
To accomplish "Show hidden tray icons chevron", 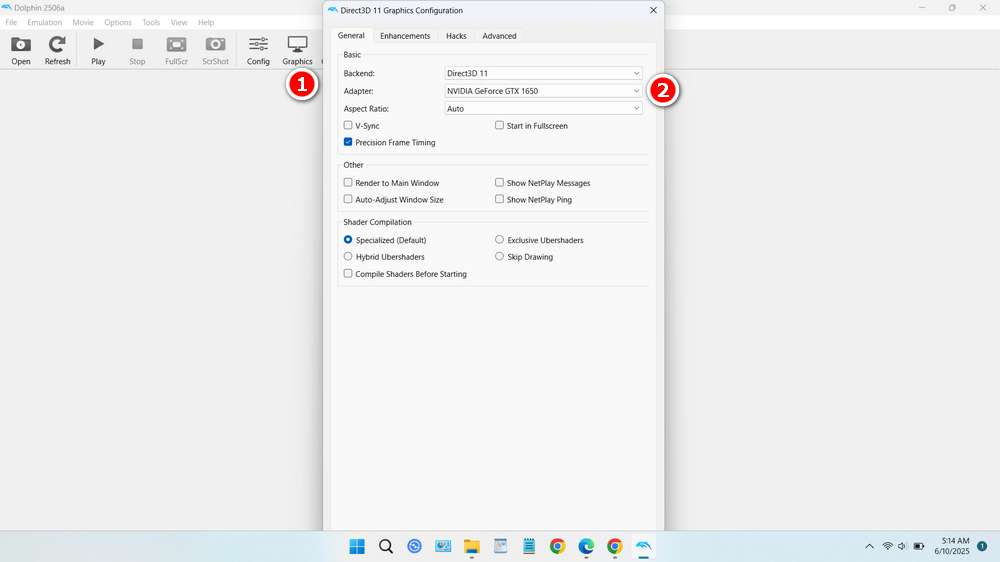I will (x=869, y=546).
